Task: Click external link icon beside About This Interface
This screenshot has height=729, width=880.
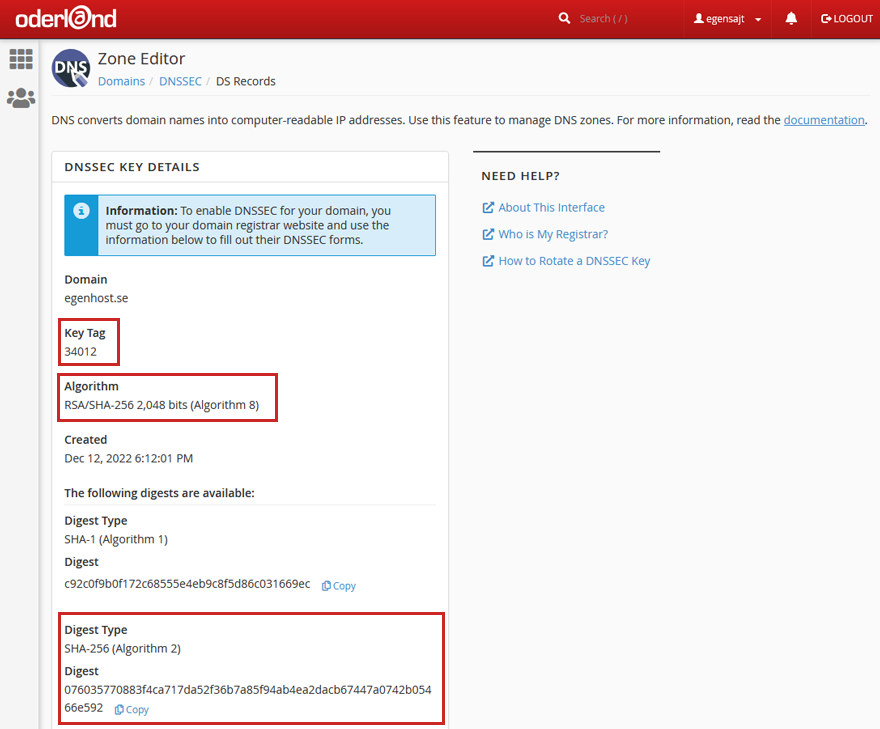Action: (488, 208)
